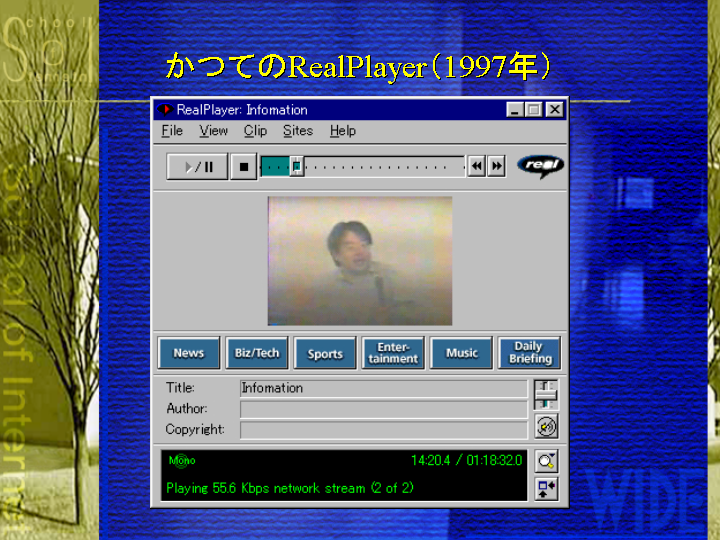Click the volume slider control icon
720x540 pixels.
coord(546,394)
